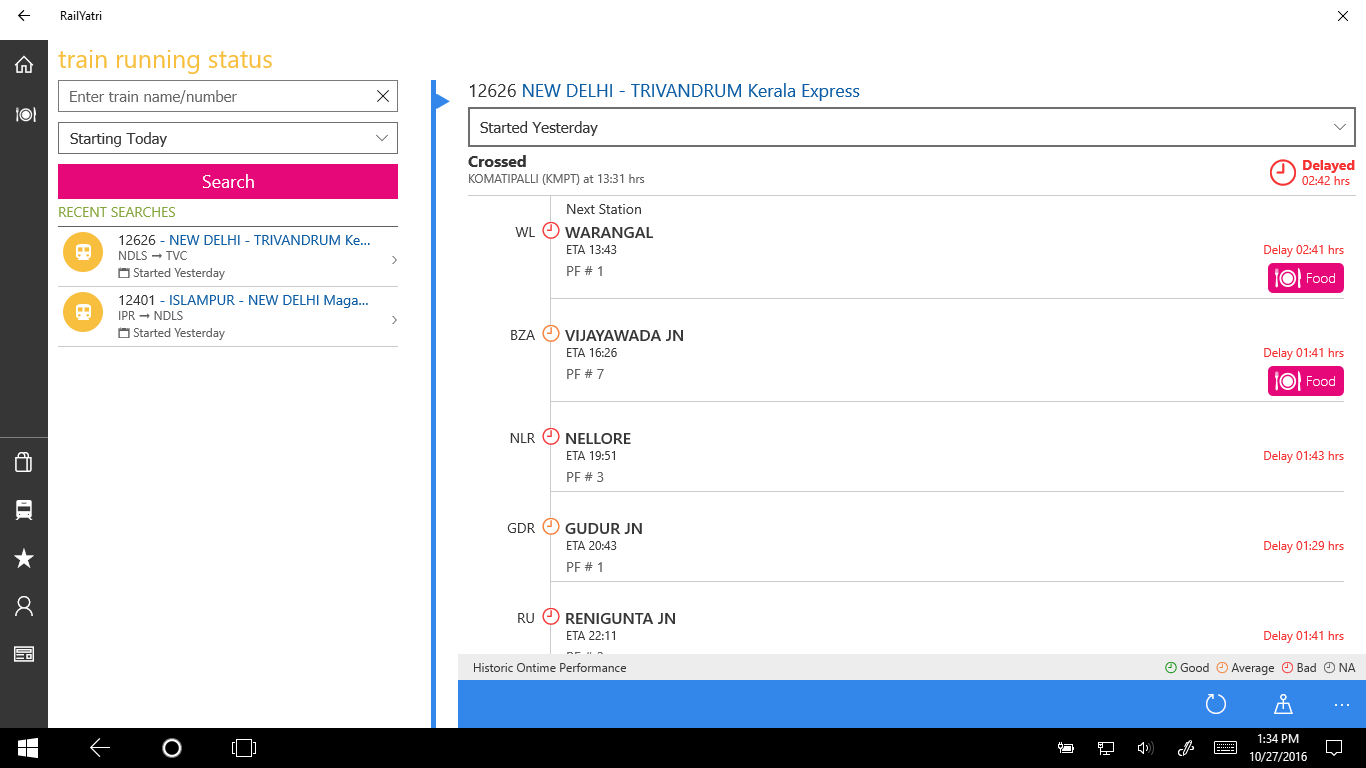Open the Started Yesterday dropdown
The image size is (1366, 768).
click(912, 127)
